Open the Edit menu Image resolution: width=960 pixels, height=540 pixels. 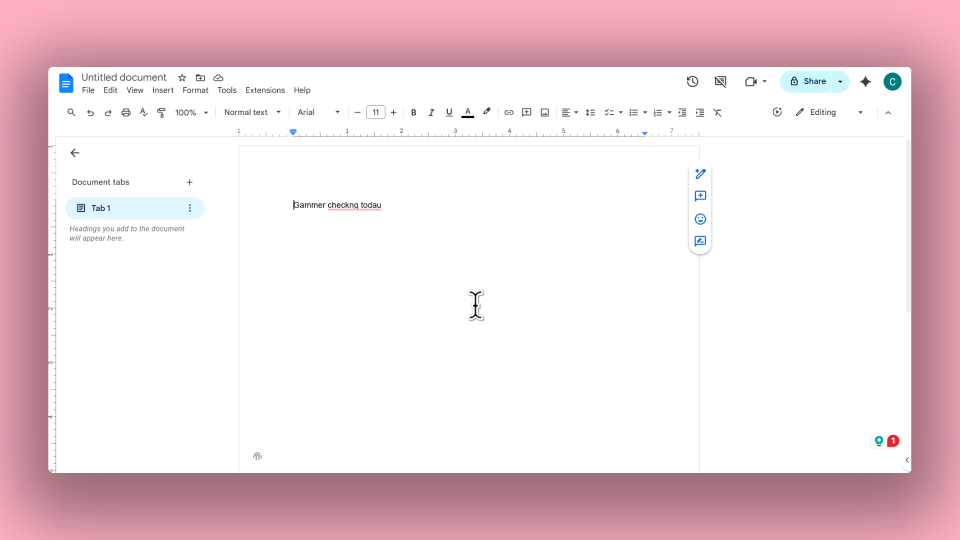110,90
